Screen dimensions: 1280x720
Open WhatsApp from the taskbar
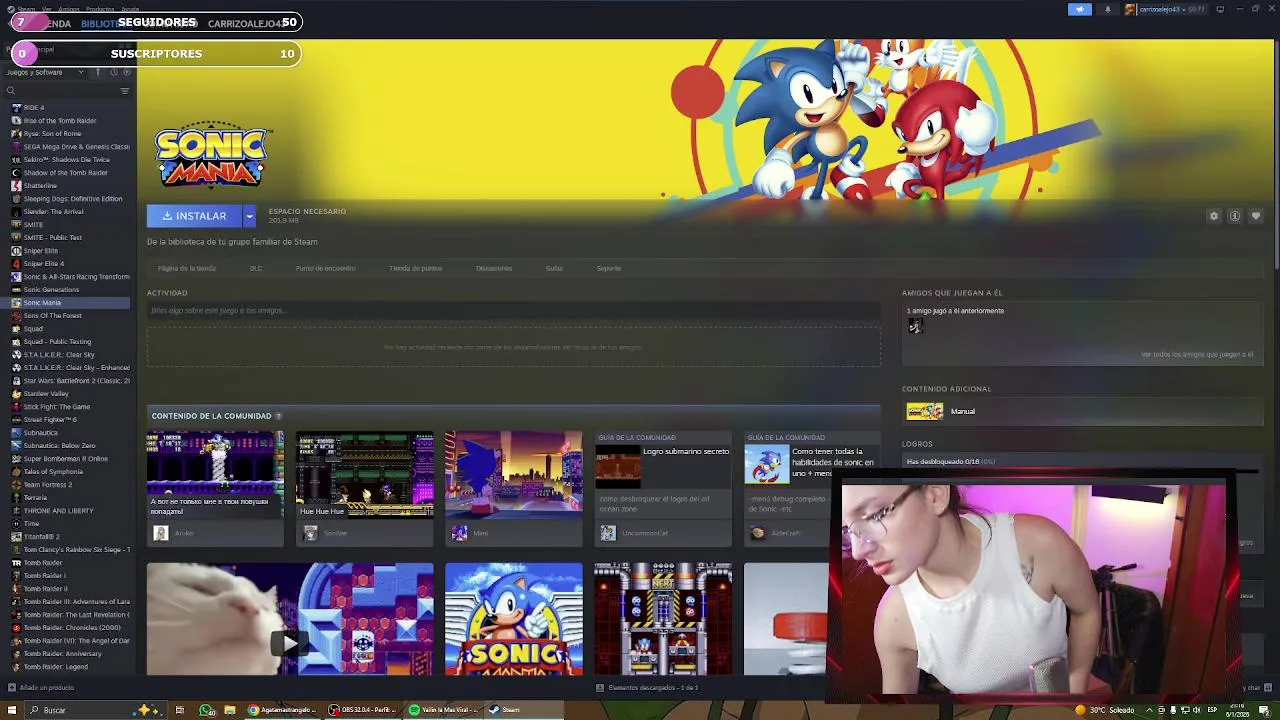(206, 710)
